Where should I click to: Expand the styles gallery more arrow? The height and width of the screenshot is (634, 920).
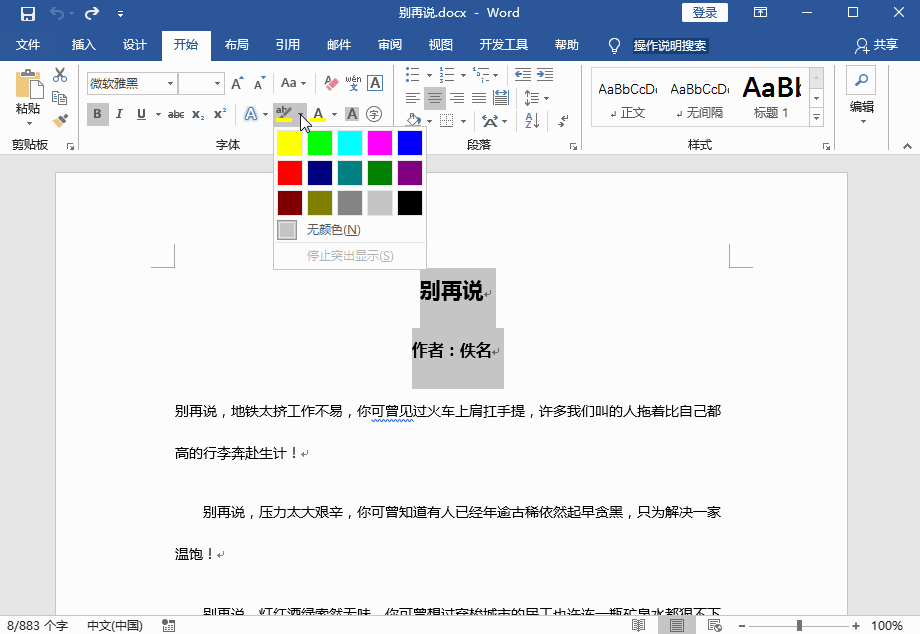click(x=816, y=118)
